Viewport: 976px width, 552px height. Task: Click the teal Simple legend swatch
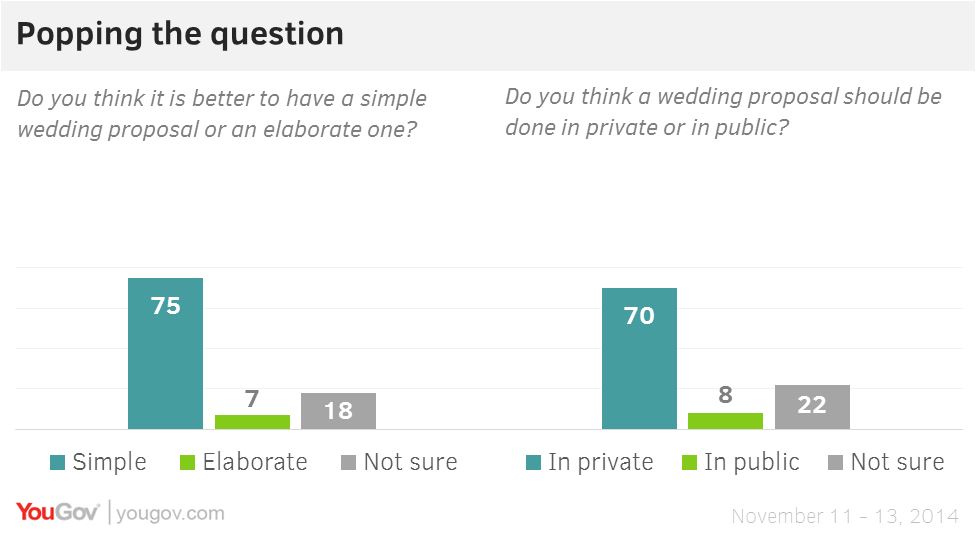[57, 462]
